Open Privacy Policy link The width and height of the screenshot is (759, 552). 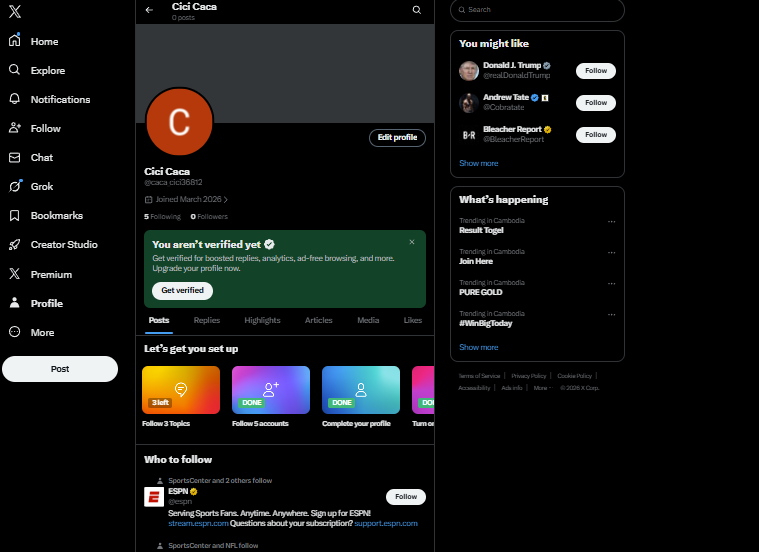tap(529, 376)
